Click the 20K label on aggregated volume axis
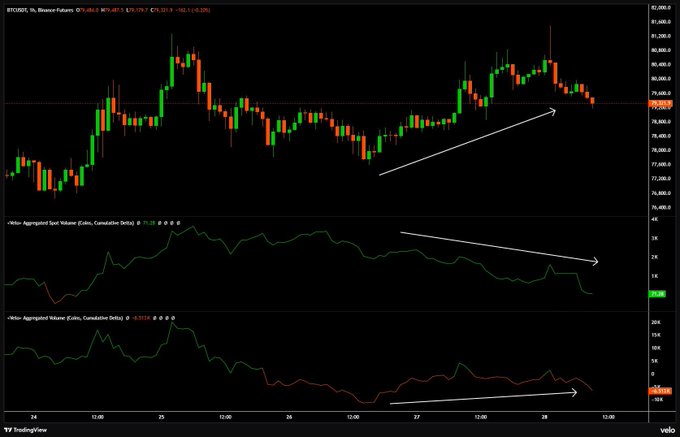680x437 pixels. (656, 323)
